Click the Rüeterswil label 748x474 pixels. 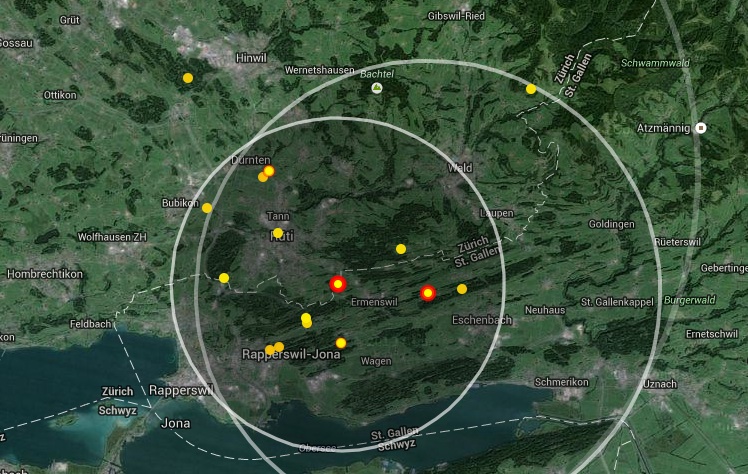677,242
